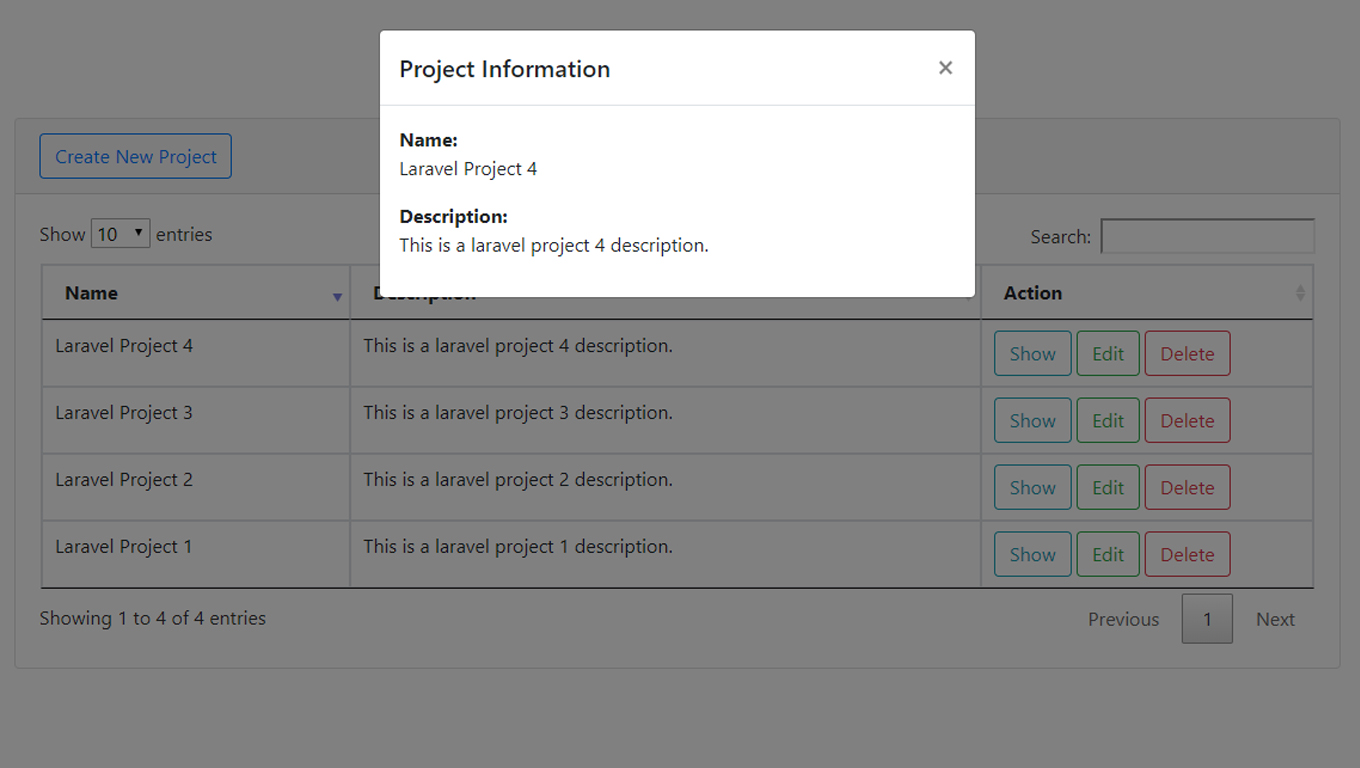Screen dimensions: 1360x768
Task: Select the modal description text
Action: pyautogui.click(x=554, y=245)
